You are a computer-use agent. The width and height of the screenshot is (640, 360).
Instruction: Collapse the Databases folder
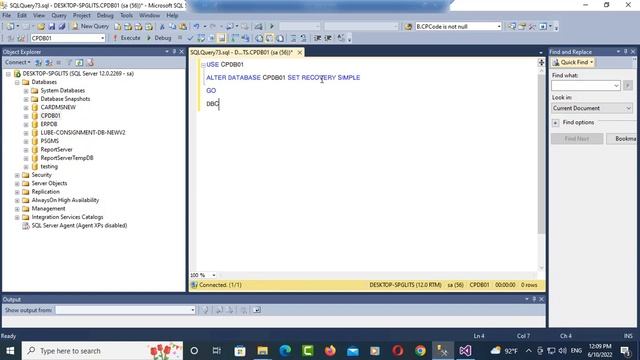pyautogui.click(x=17, y=82)
